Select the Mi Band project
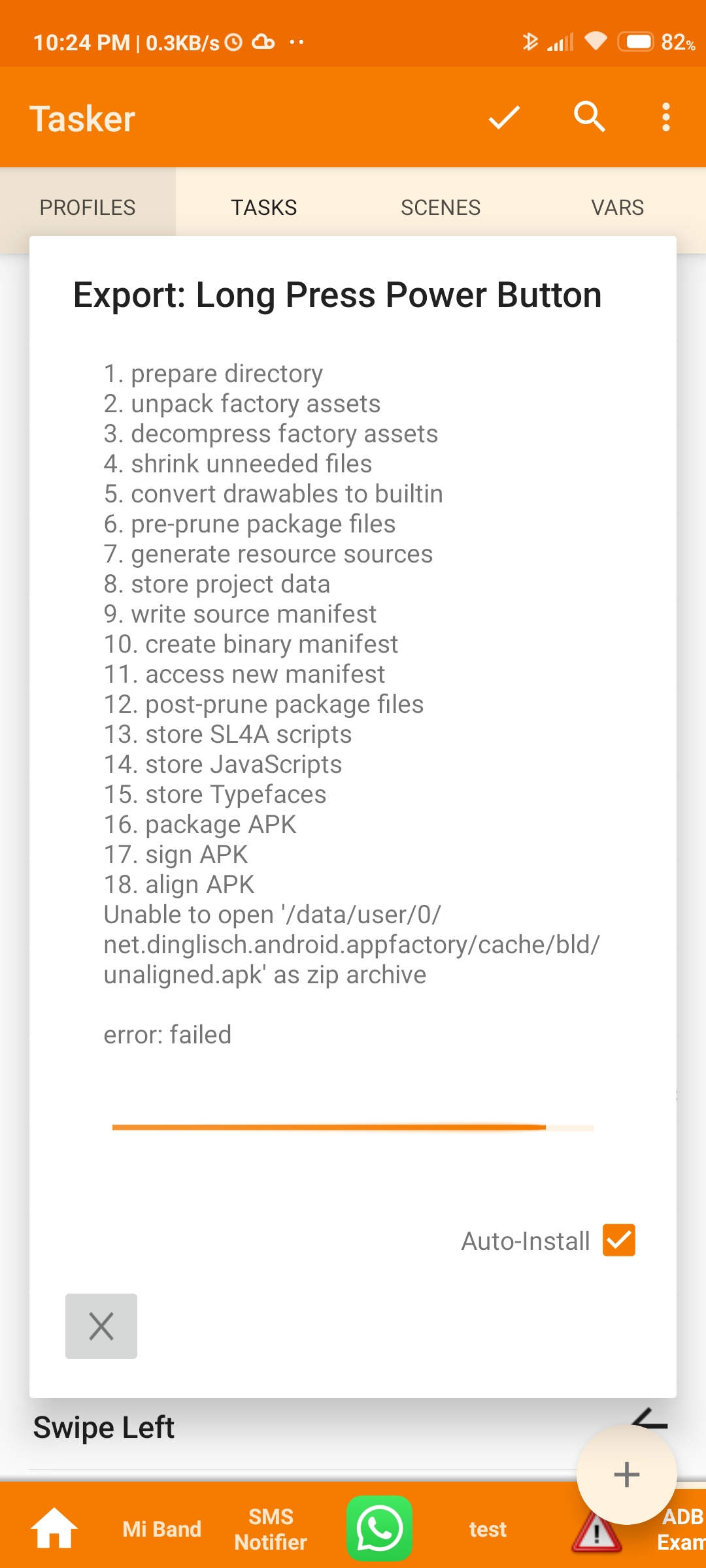706x1568 pixels. coord(161,1529)
